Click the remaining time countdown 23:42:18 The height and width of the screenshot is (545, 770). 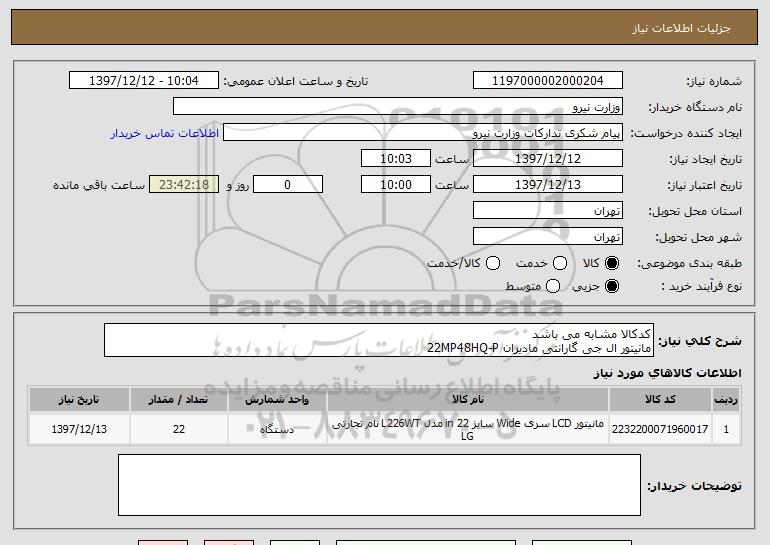coord(184,185)
